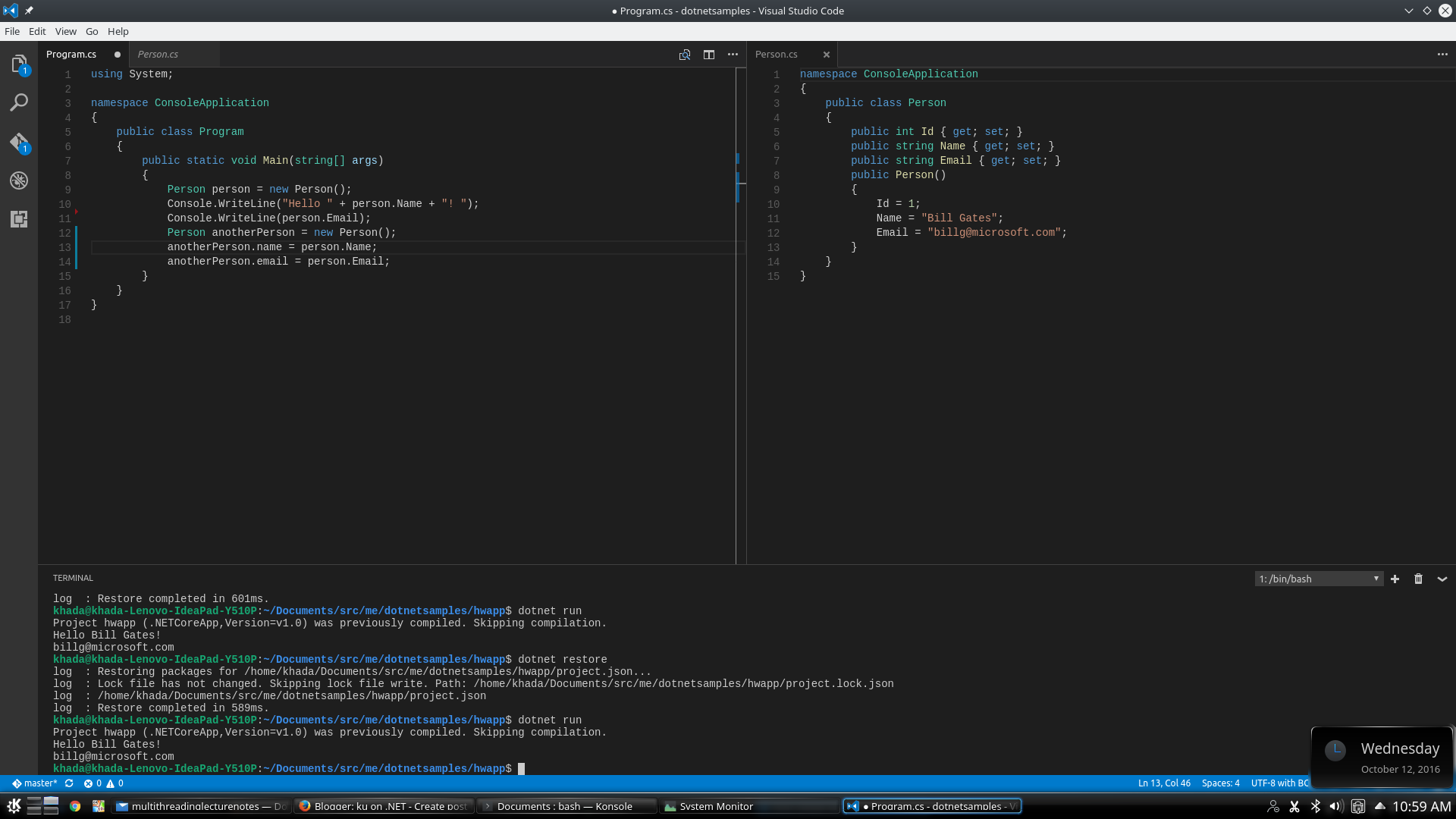Open the Help menu

[x=118, y=31]
